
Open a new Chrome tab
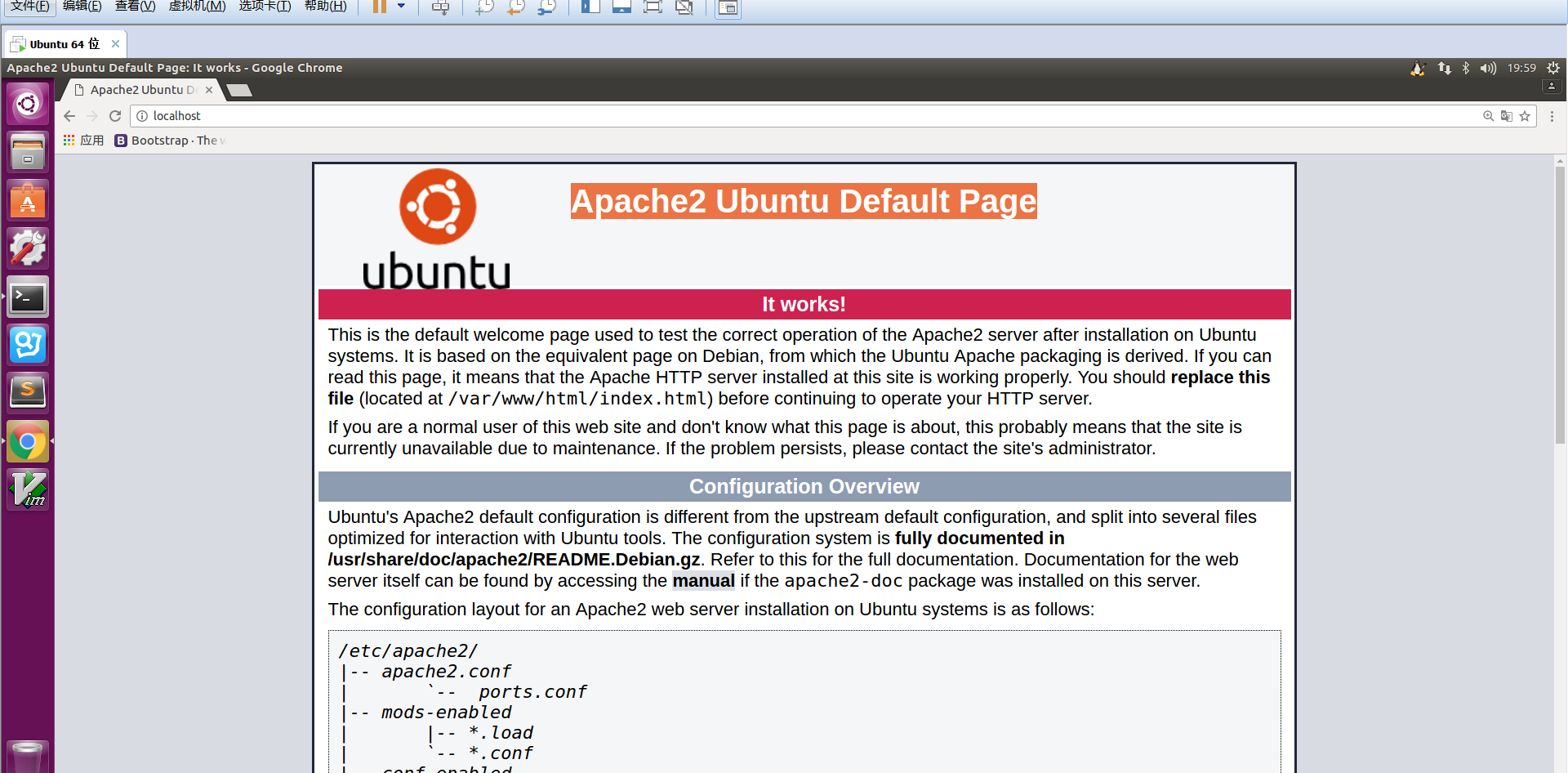(239, 90)
